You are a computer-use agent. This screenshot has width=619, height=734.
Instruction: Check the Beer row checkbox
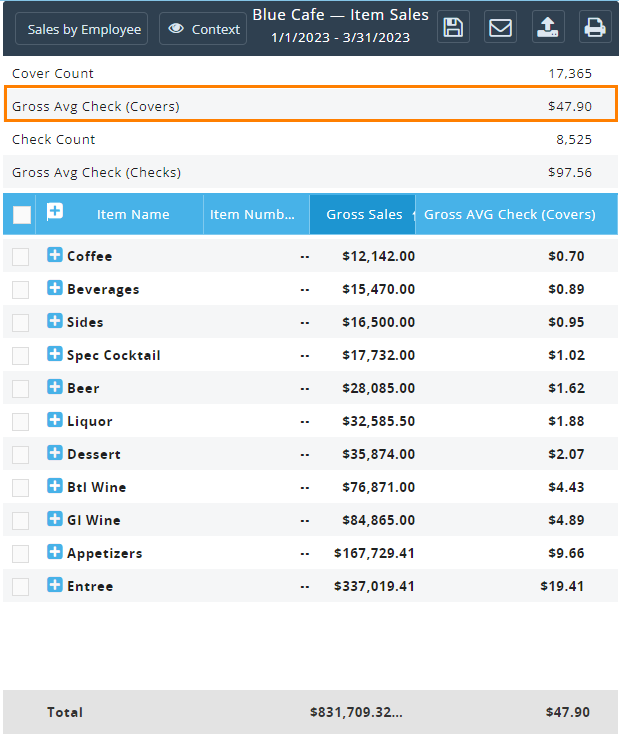(x=21, y=389)
